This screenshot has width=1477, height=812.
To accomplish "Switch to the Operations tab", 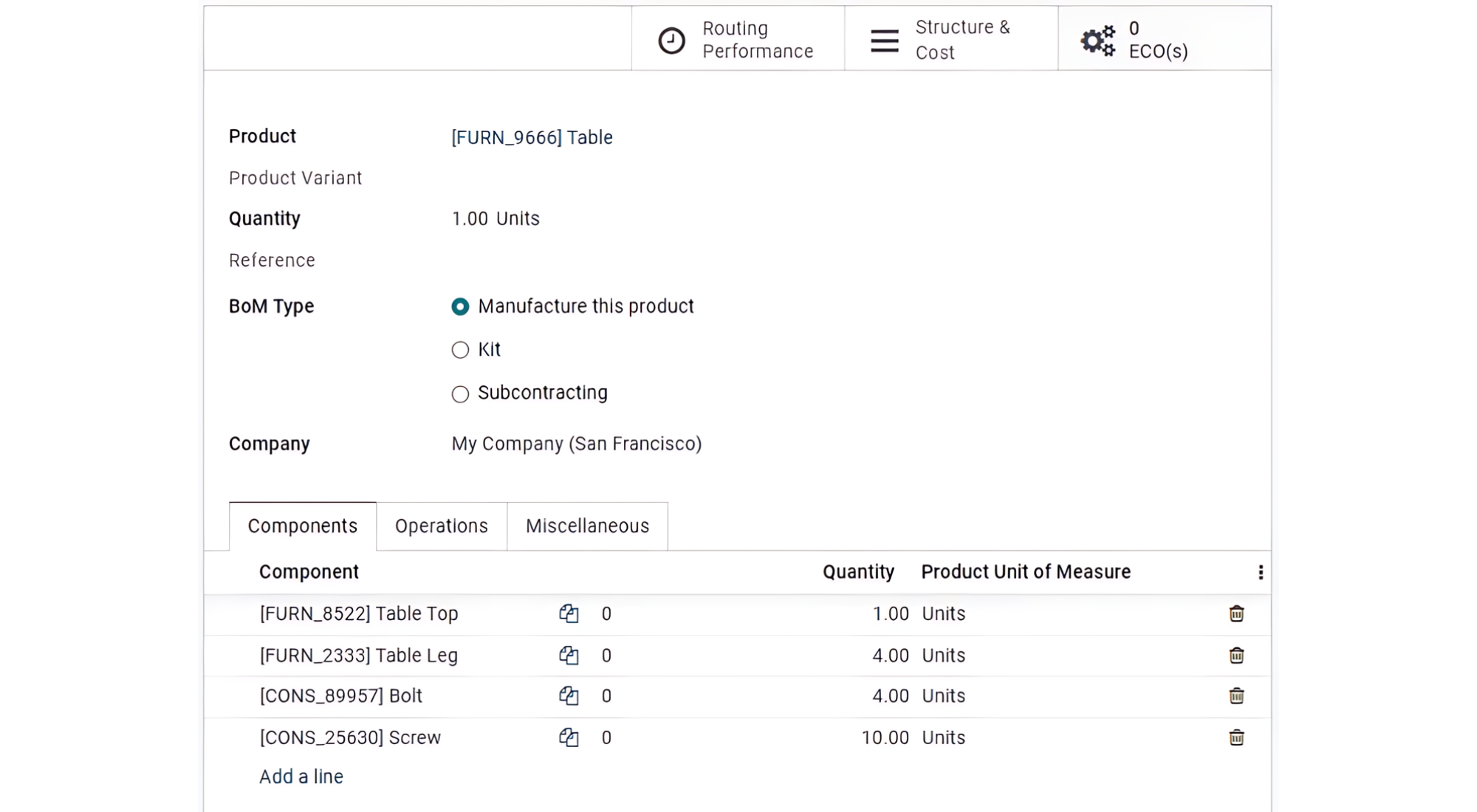I will point(441,526).
